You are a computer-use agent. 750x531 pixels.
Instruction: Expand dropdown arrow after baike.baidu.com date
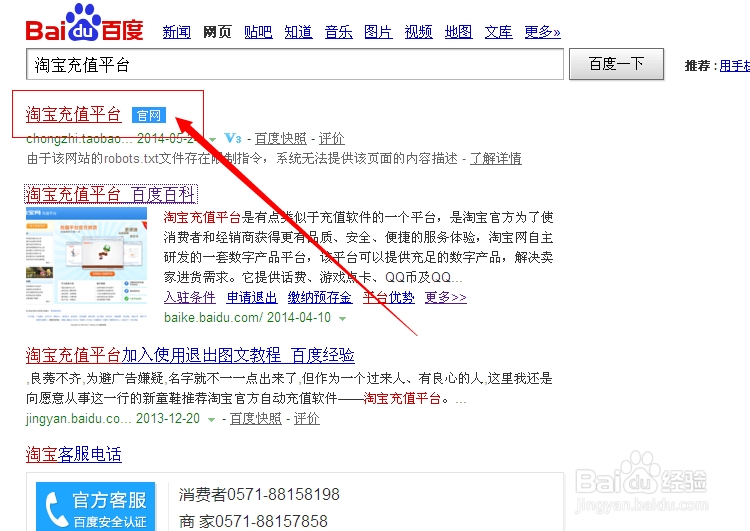[x=342, y=319]
